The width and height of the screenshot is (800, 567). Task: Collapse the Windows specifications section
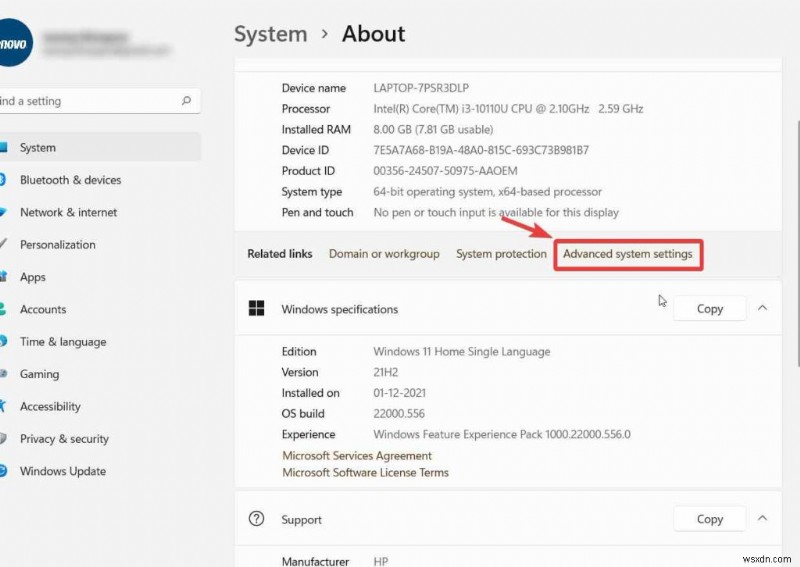(x=763, y=309)
